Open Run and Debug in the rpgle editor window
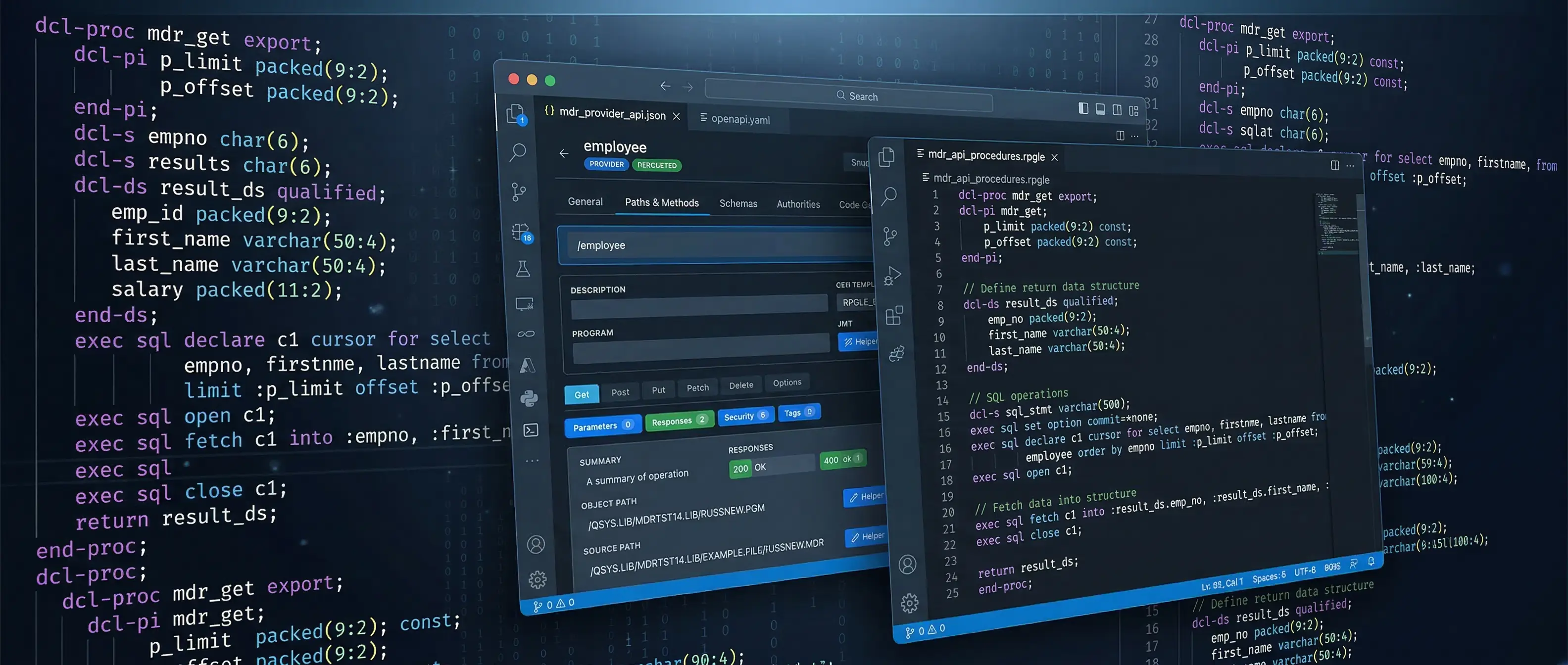Screen dimensions: 1568x665 [893, 275]
